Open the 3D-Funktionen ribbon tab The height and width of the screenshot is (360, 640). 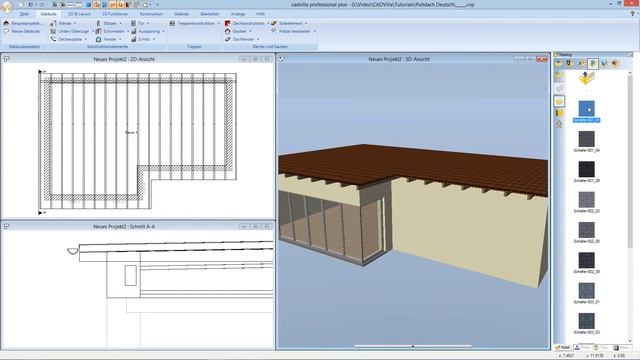pos(115,14)
